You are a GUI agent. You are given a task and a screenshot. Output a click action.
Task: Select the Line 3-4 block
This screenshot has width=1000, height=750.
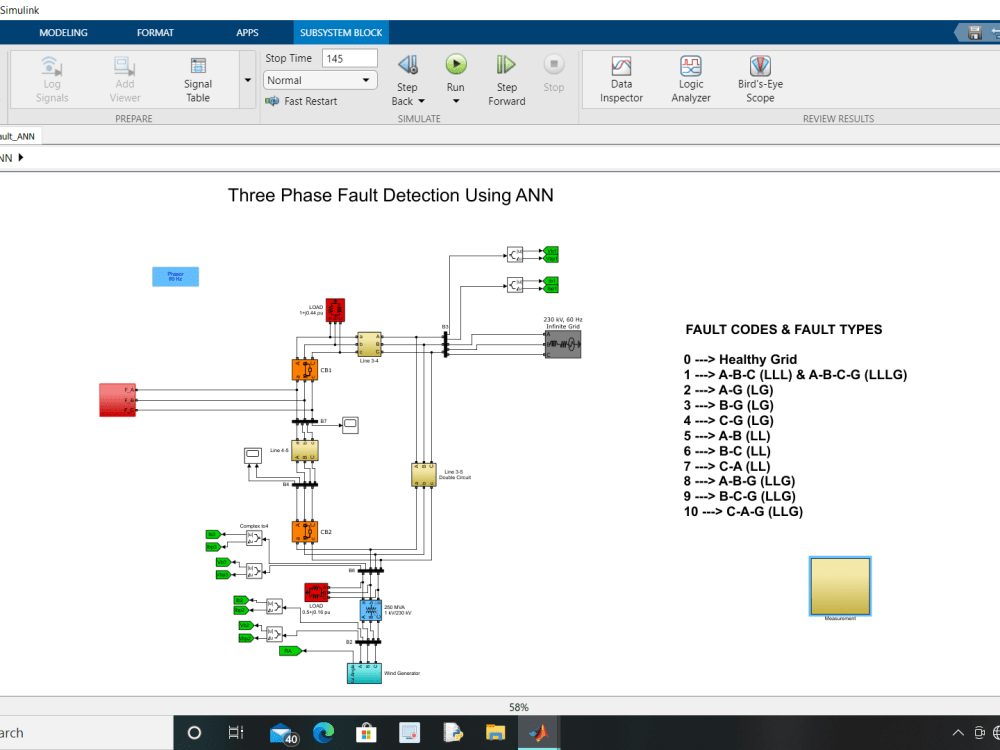(x=369, y=344)
